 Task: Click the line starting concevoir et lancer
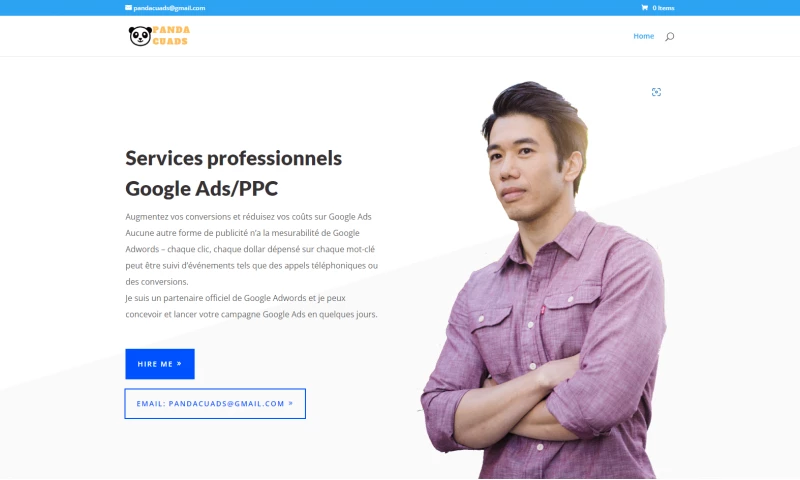point(252,314)
